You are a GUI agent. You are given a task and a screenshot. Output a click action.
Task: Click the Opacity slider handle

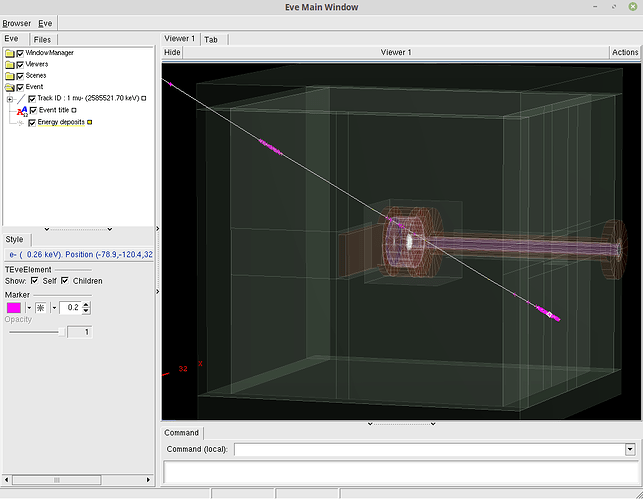tap(62, 332)
